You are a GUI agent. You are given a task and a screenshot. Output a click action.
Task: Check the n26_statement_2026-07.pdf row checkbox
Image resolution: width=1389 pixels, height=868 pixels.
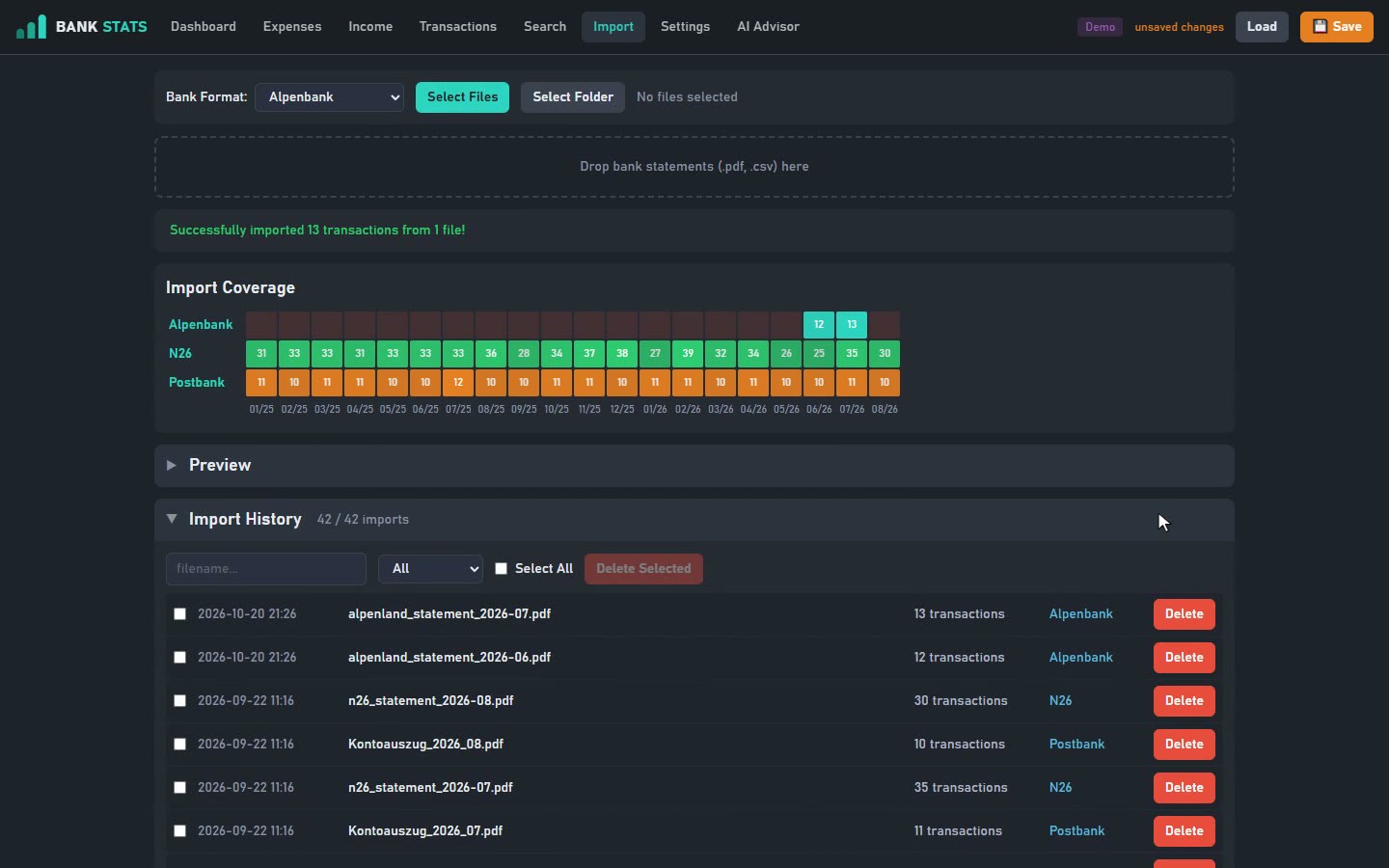pyautogui.click(x=179, y=788)
